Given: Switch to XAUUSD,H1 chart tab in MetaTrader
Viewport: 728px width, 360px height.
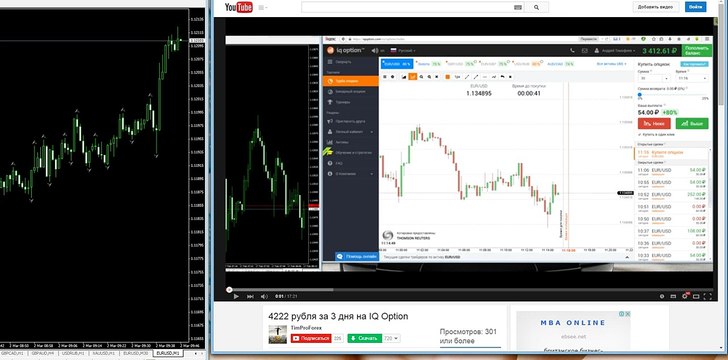Looking at the screenshot, I should coord(104,353).
